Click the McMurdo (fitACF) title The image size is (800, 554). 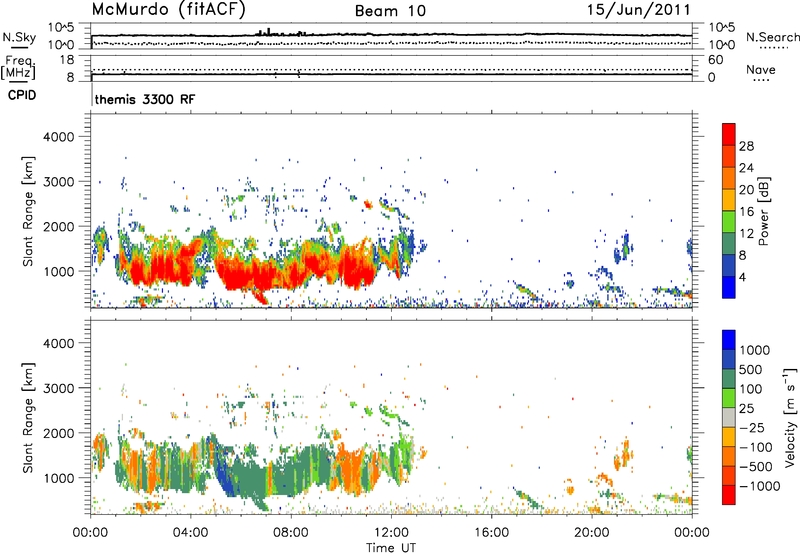pyautogui.click(x=168, y=10)
